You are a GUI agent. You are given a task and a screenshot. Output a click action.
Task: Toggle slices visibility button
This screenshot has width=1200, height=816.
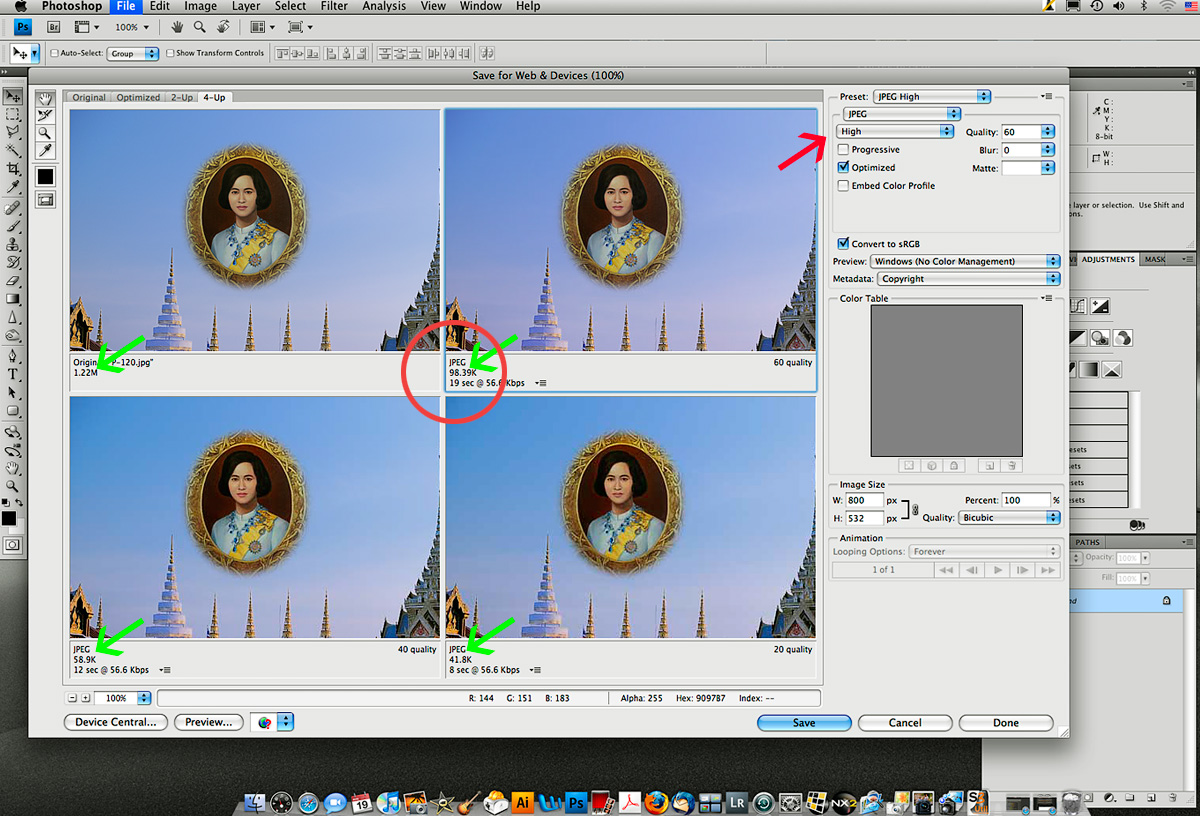coord(45,200)
